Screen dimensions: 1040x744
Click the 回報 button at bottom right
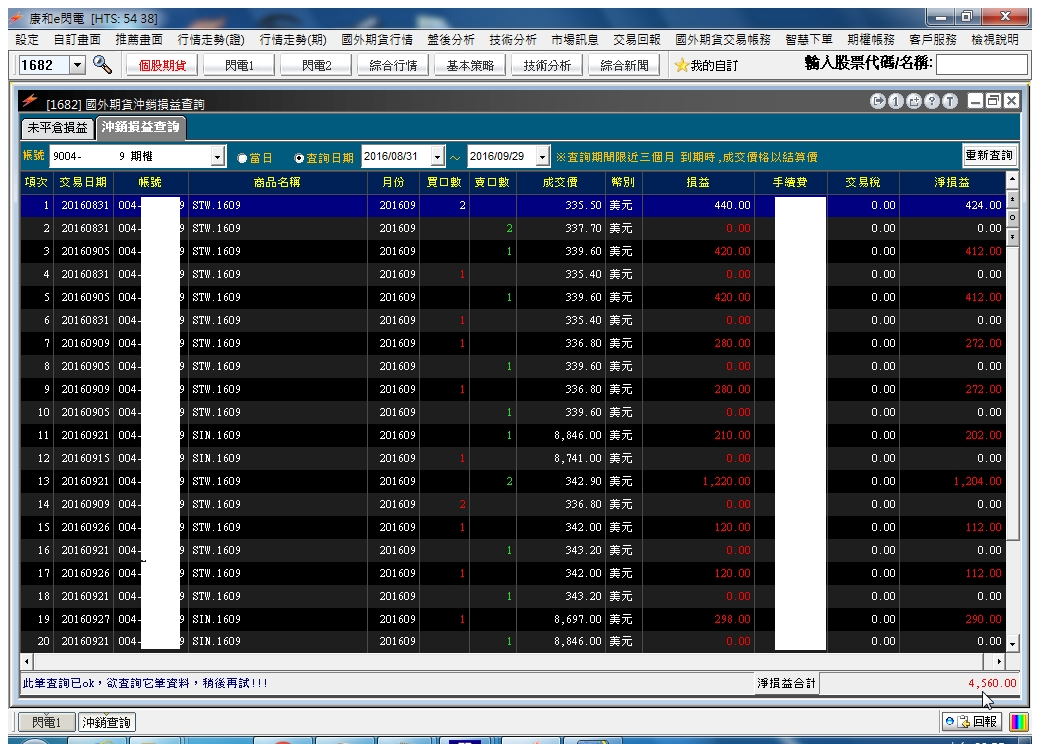[x=971, y=721]
